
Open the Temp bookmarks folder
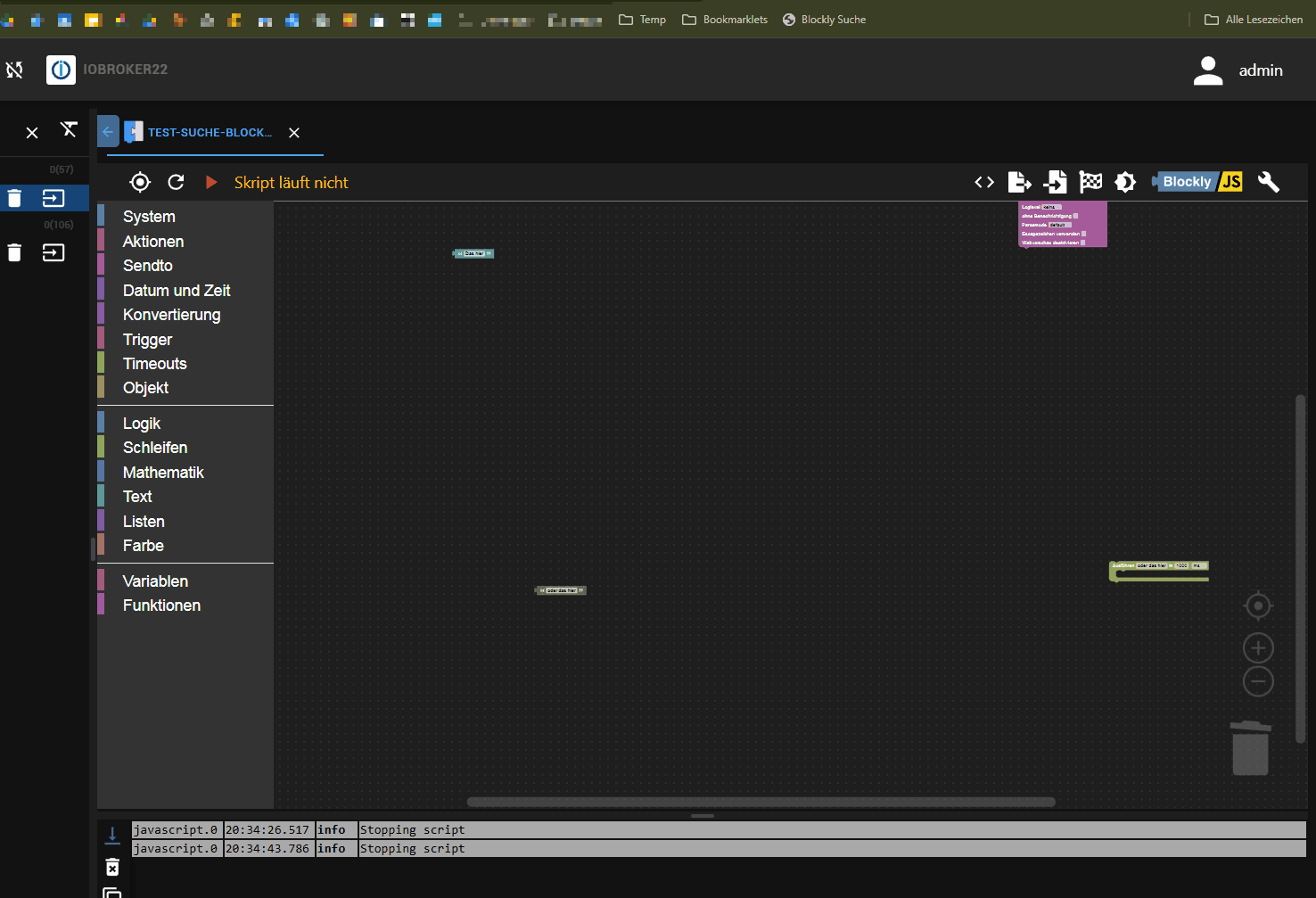click(x=643, y=20)
